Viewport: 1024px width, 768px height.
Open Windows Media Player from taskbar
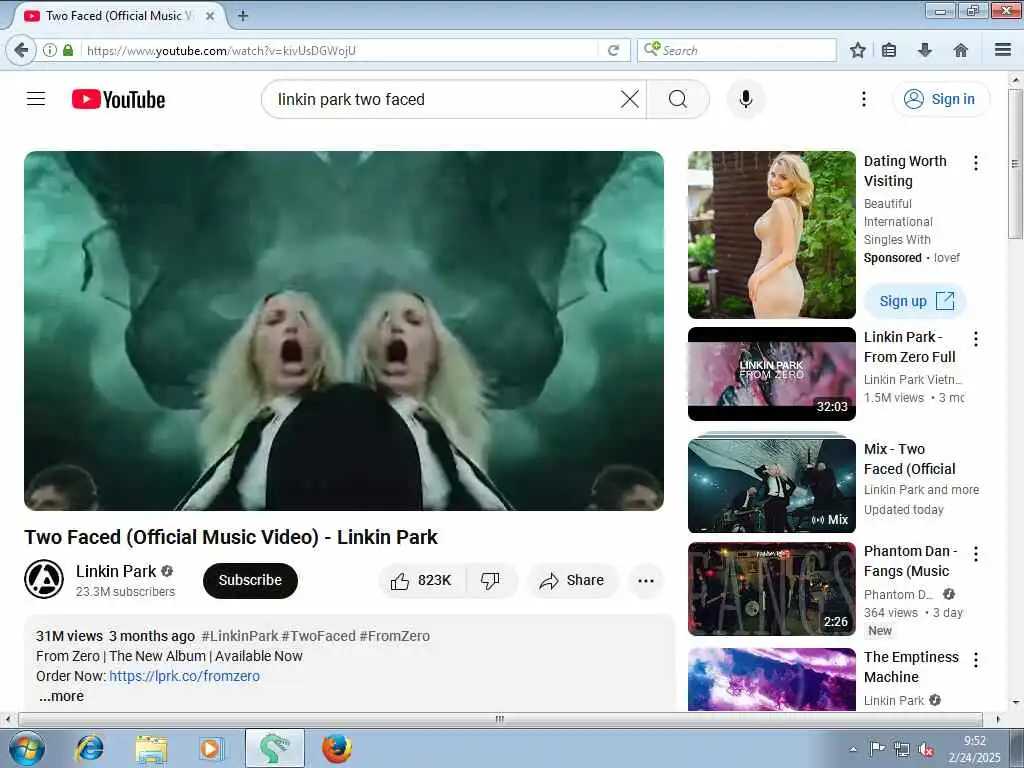tap(211, 748)
